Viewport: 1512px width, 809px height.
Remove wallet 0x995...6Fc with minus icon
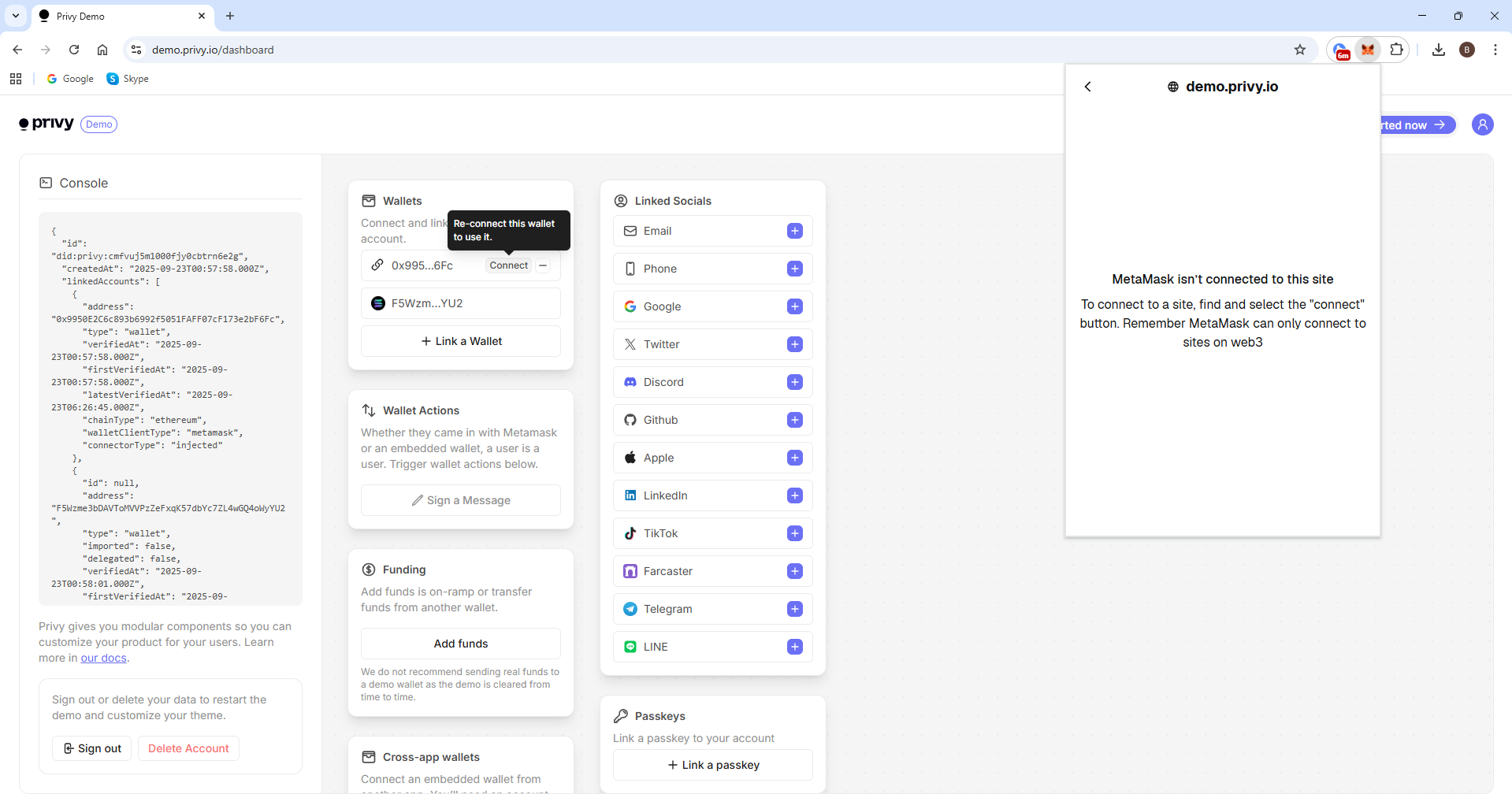tap(543, 265)
